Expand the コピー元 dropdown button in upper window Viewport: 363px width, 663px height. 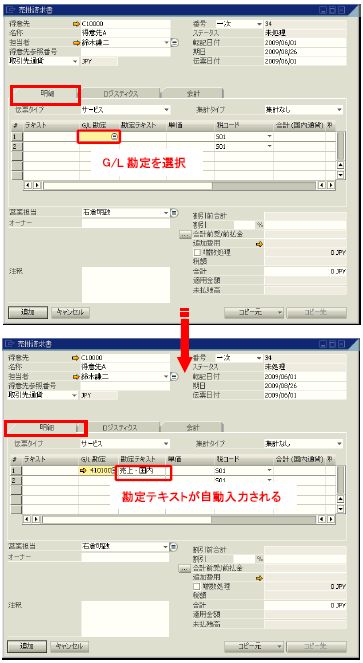(279, 312)
